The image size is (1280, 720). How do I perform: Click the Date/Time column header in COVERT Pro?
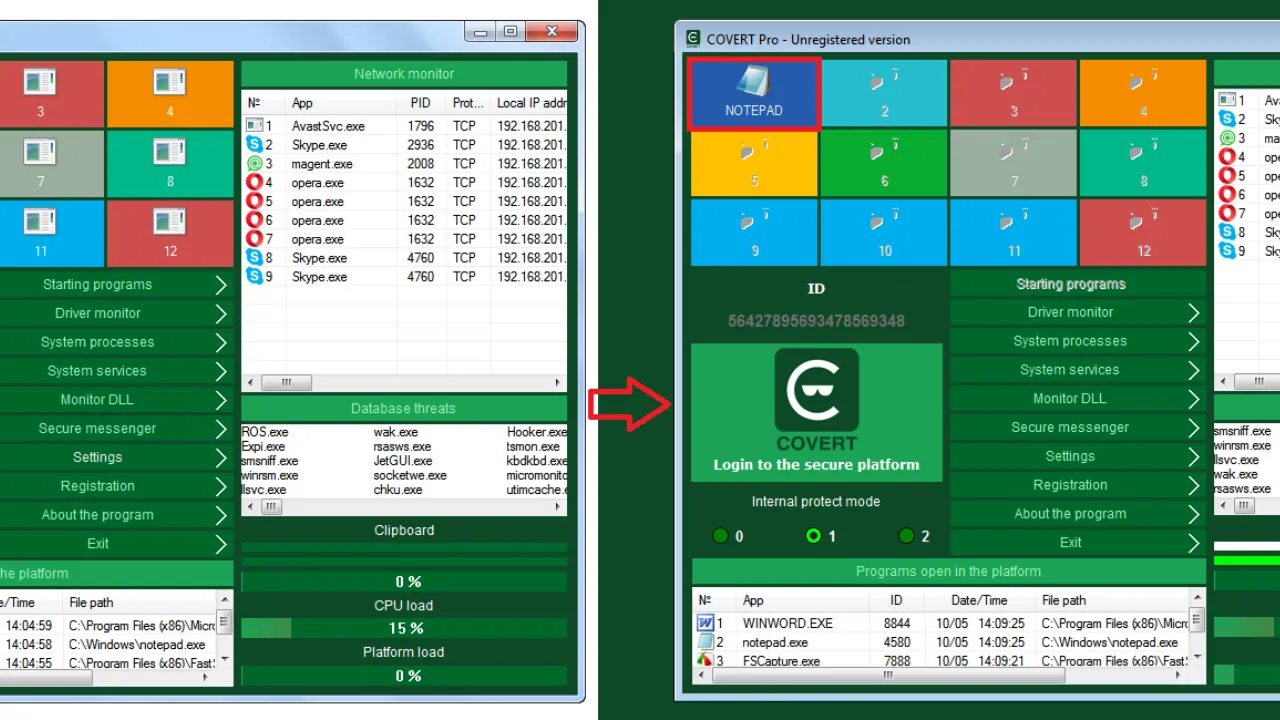[979, 600]
